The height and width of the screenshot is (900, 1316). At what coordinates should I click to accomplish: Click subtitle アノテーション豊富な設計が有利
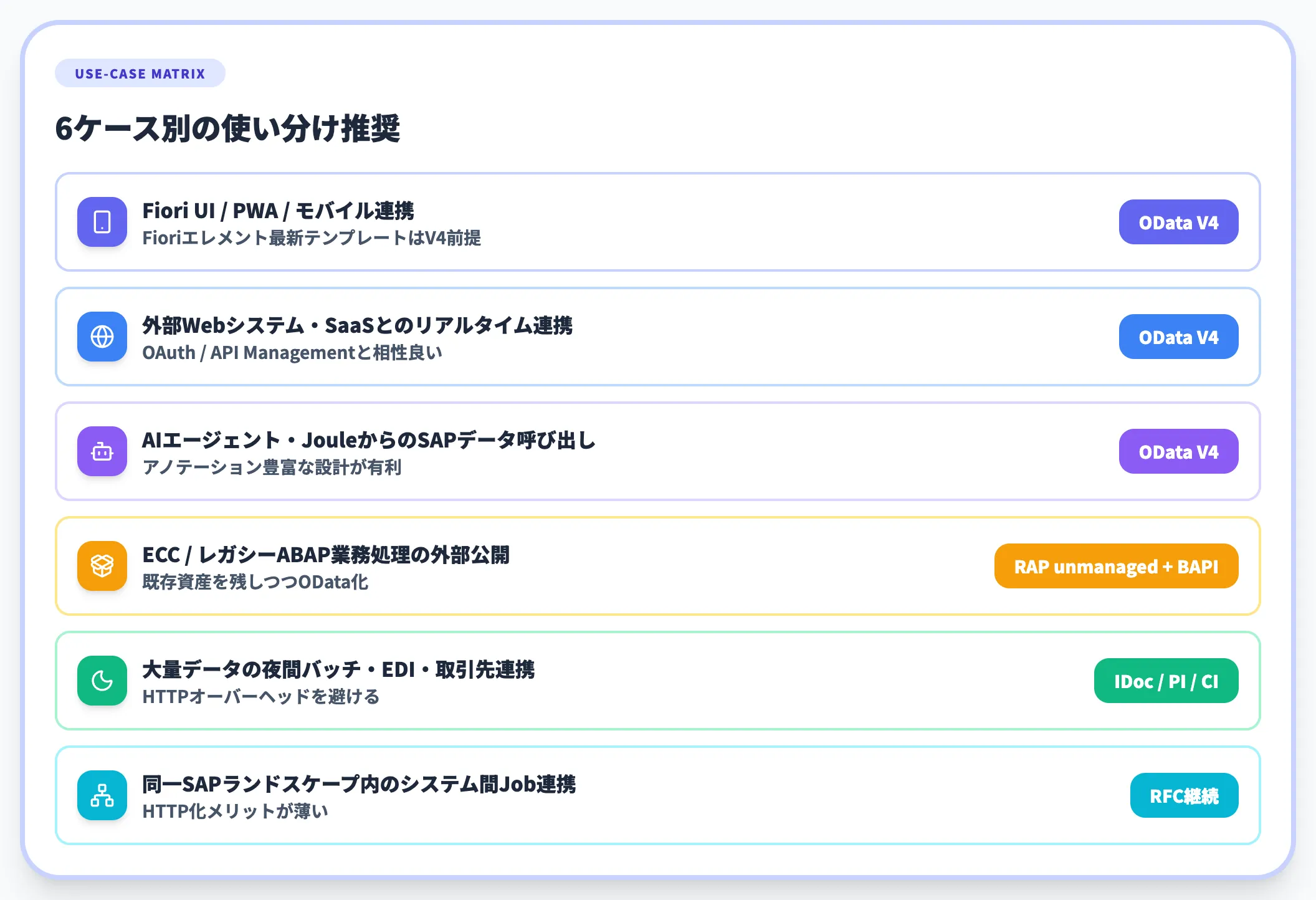click(272, 467)
